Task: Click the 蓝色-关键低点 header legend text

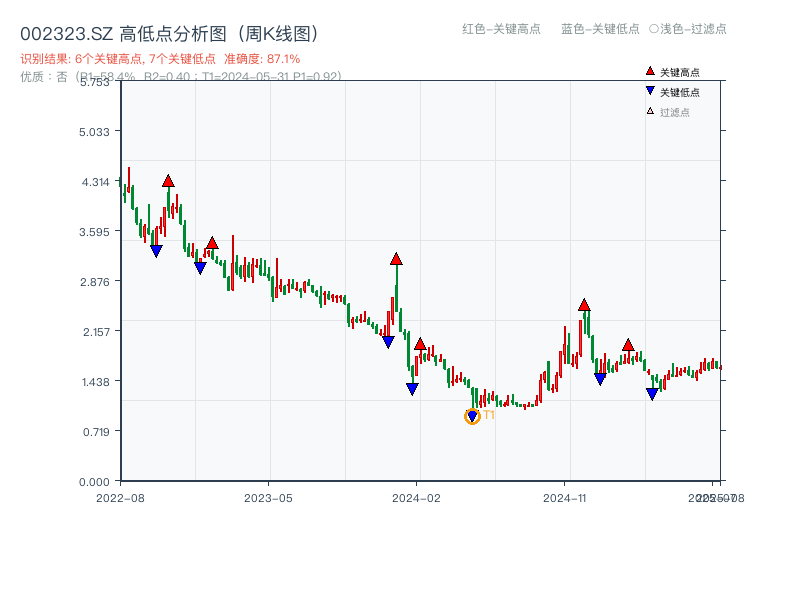Action: [x=600, y=29]
